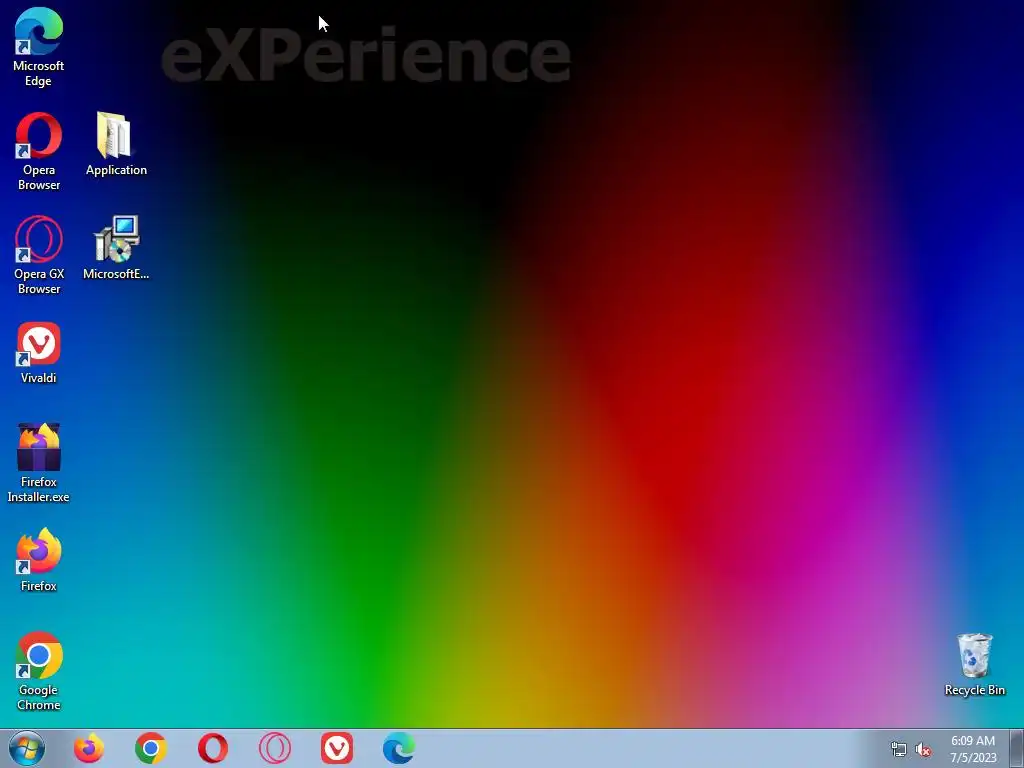Launch Microsoft Edge from the taskbar
Screen dimensions: 1024x768
click(x=399, y=748)
